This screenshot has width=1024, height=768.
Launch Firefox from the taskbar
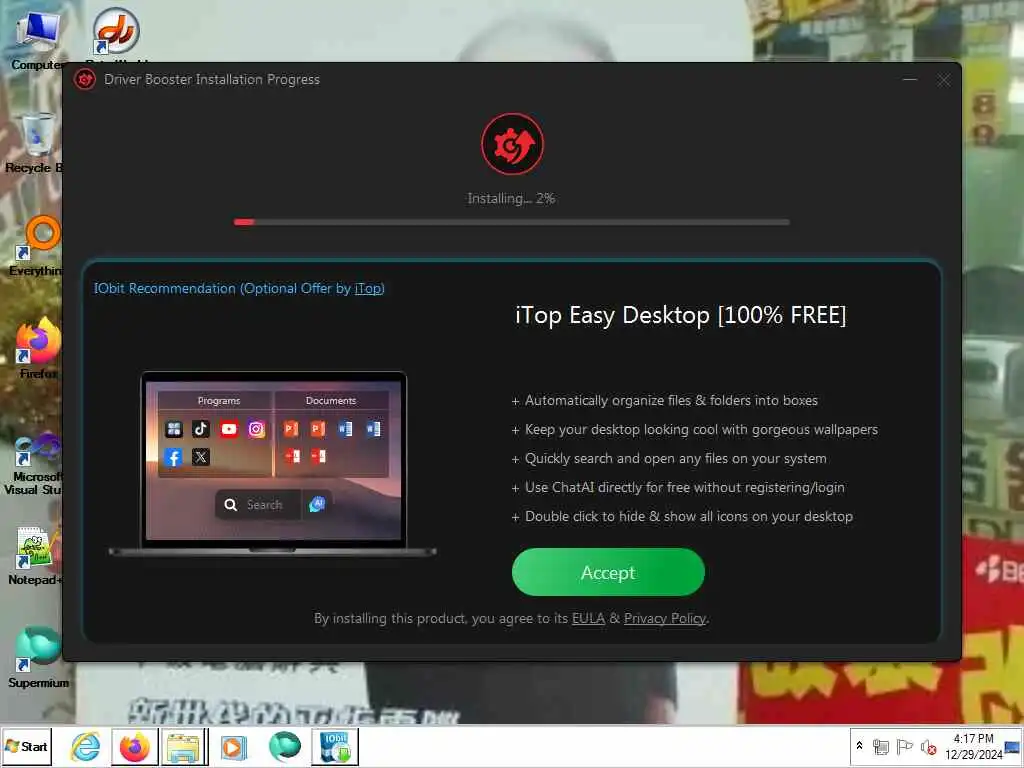(135, 746)
